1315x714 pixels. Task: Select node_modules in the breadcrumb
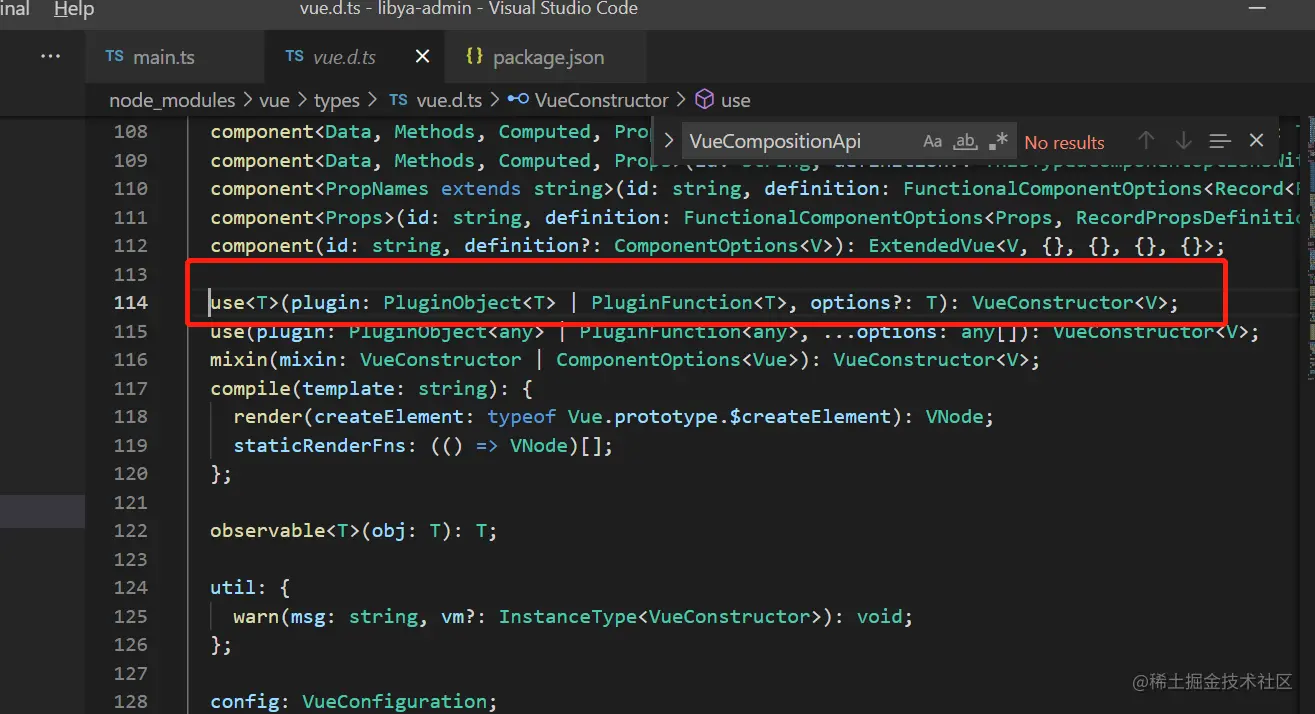tap(172, 100)
